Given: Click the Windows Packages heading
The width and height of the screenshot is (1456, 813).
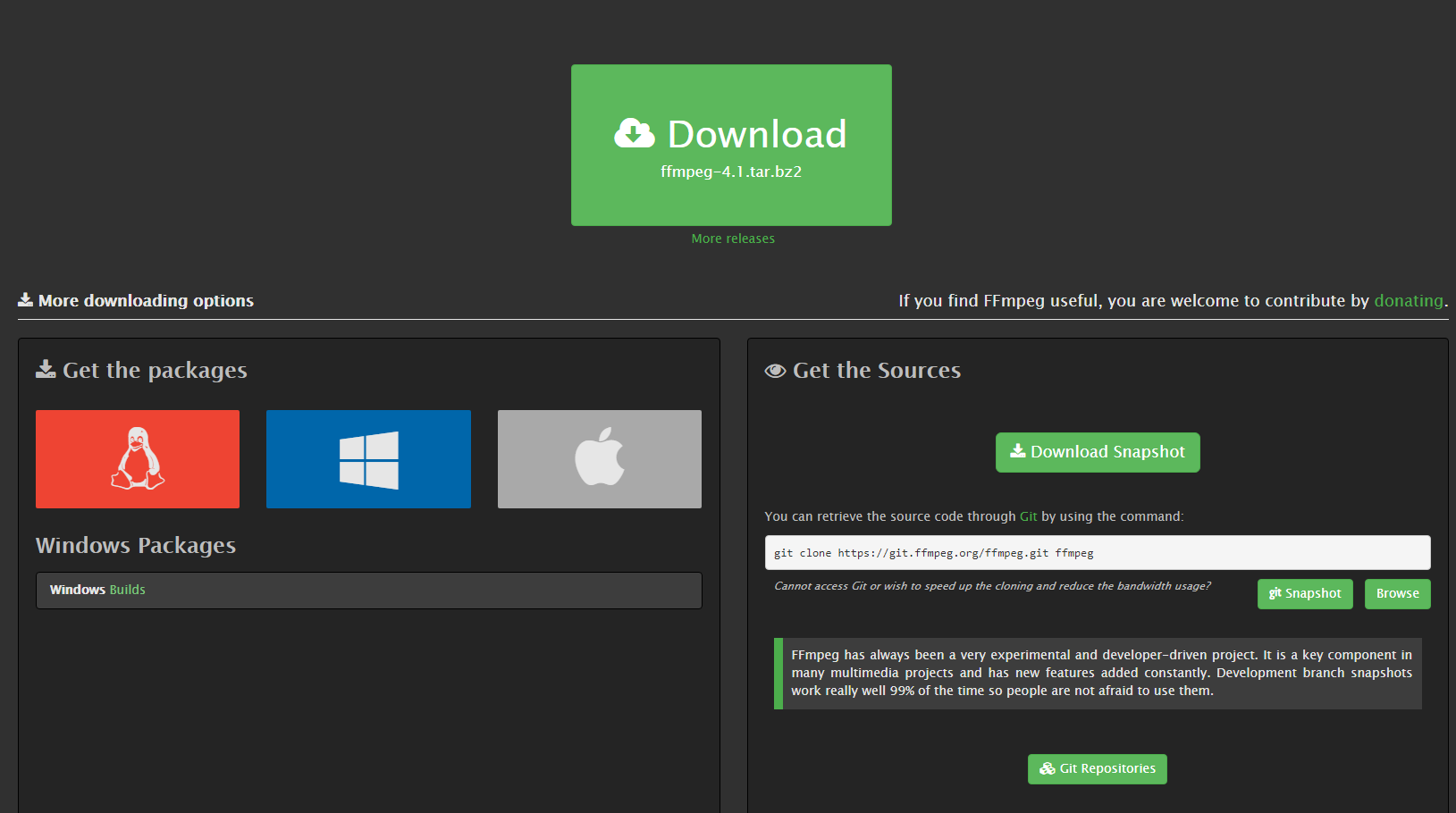Looking at the screenshot, I should 136,545.
